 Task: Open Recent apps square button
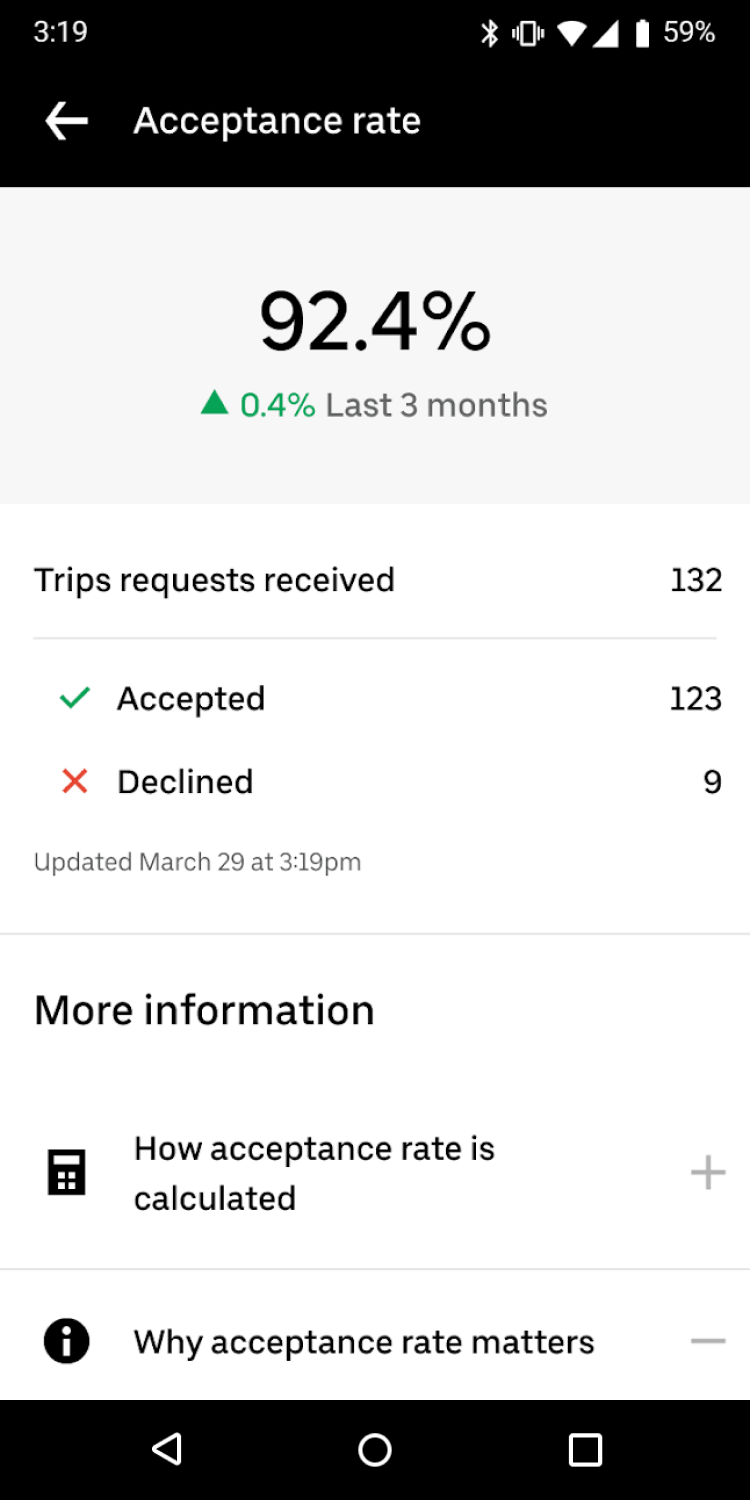click(x=585, y=1449)
